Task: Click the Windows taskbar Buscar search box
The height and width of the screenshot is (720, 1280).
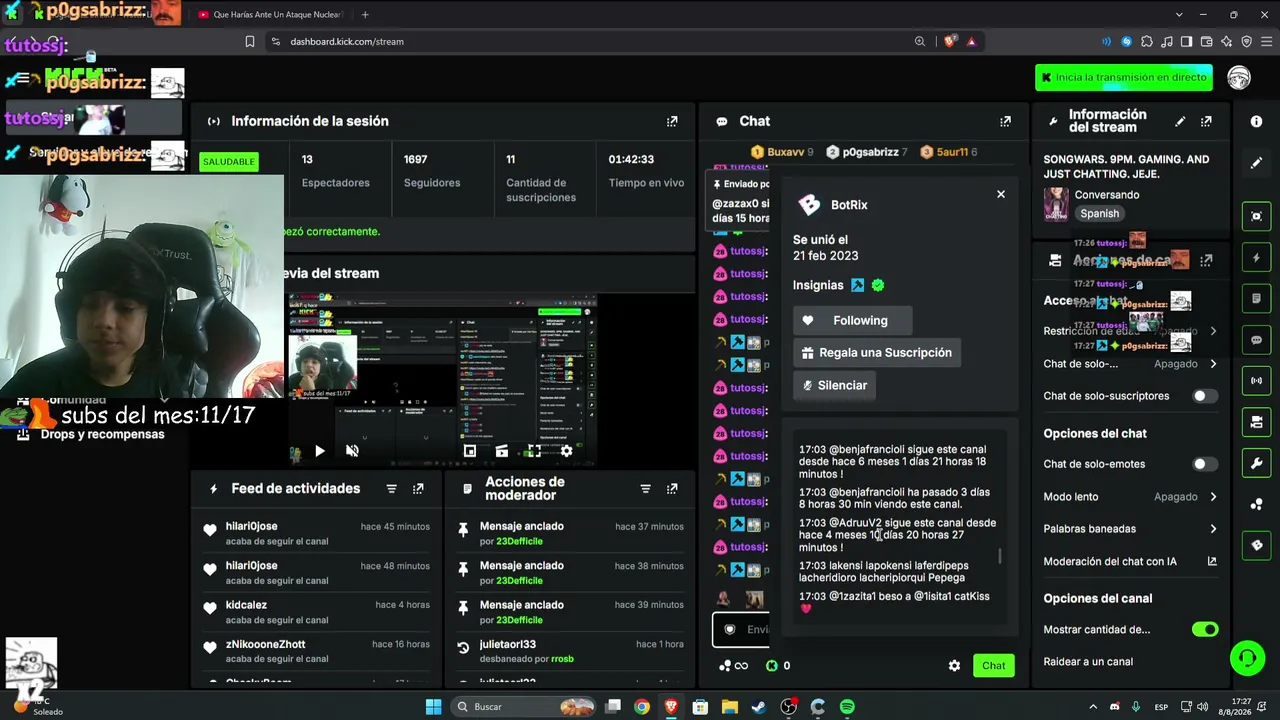Action: 522,707
